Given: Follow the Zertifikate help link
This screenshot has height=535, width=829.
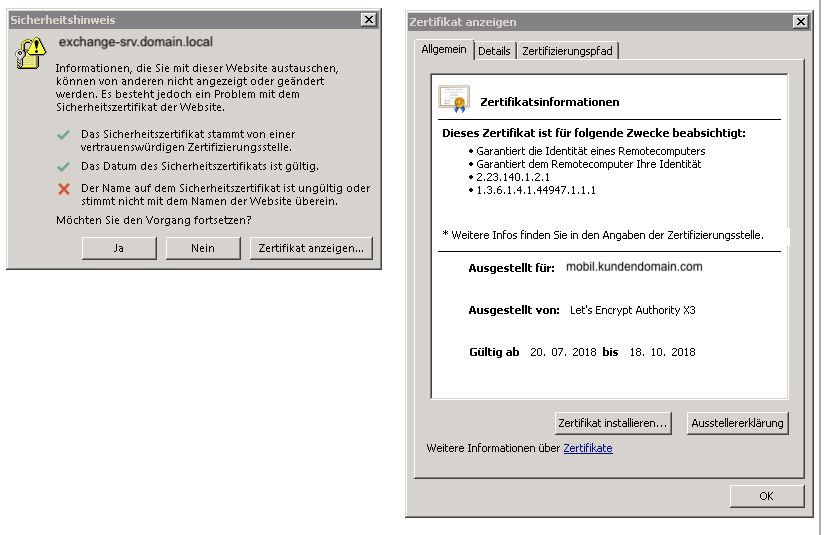Looking at the screenshot, I should (587, 448).
